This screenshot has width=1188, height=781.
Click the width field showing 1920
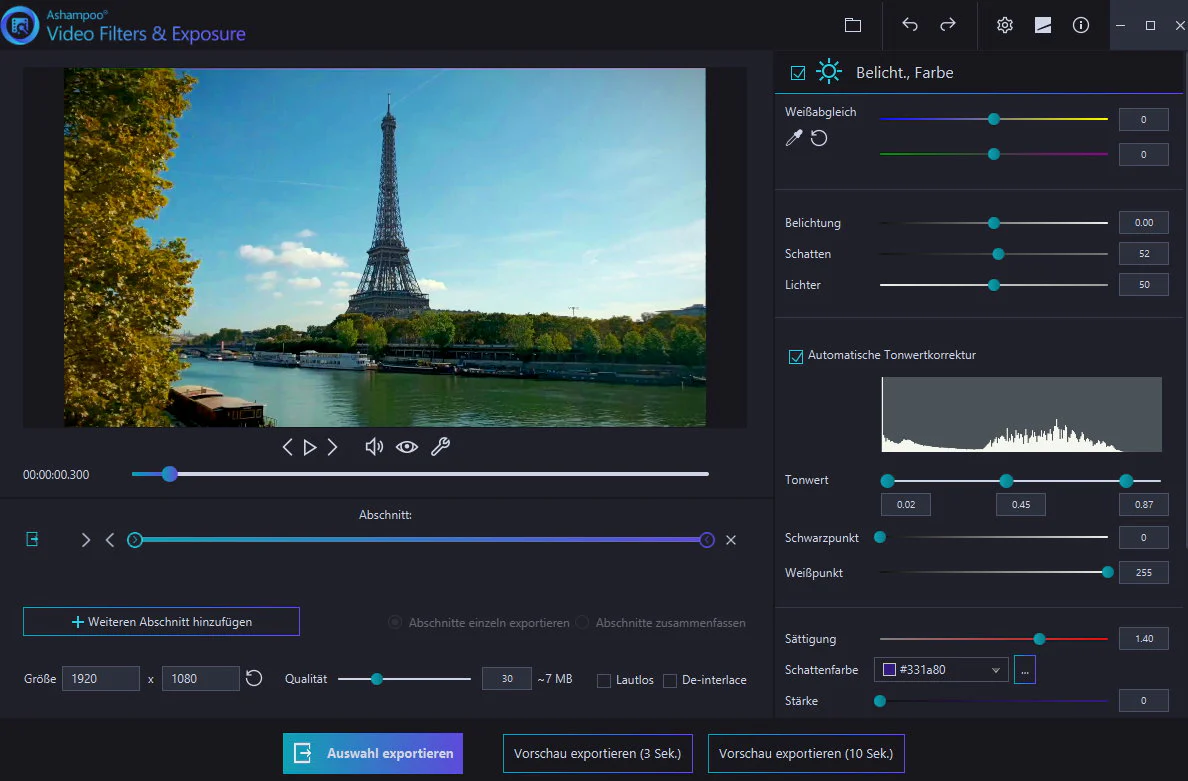[101, 679]
